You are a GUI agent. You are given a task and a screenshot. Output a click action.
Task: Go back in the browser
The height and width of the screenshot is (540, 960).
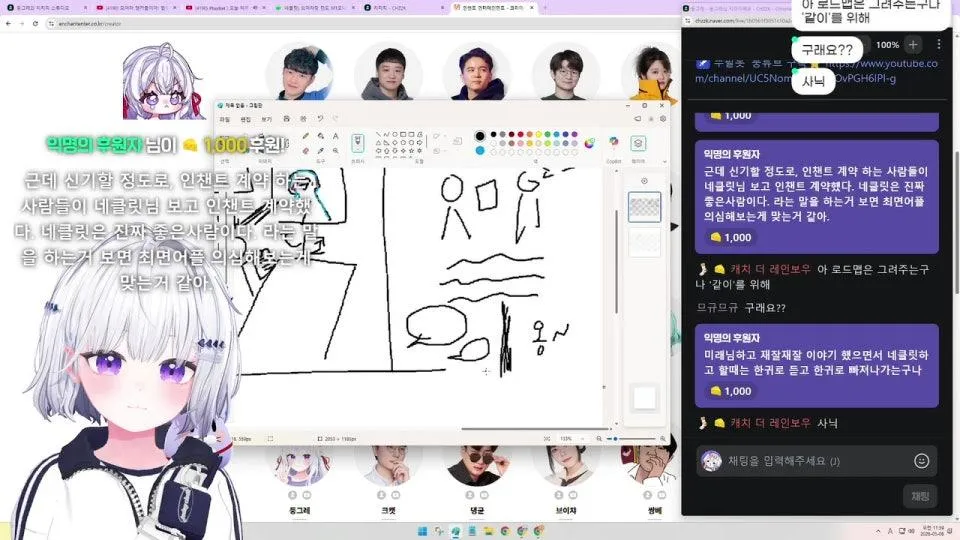point(8,23)
